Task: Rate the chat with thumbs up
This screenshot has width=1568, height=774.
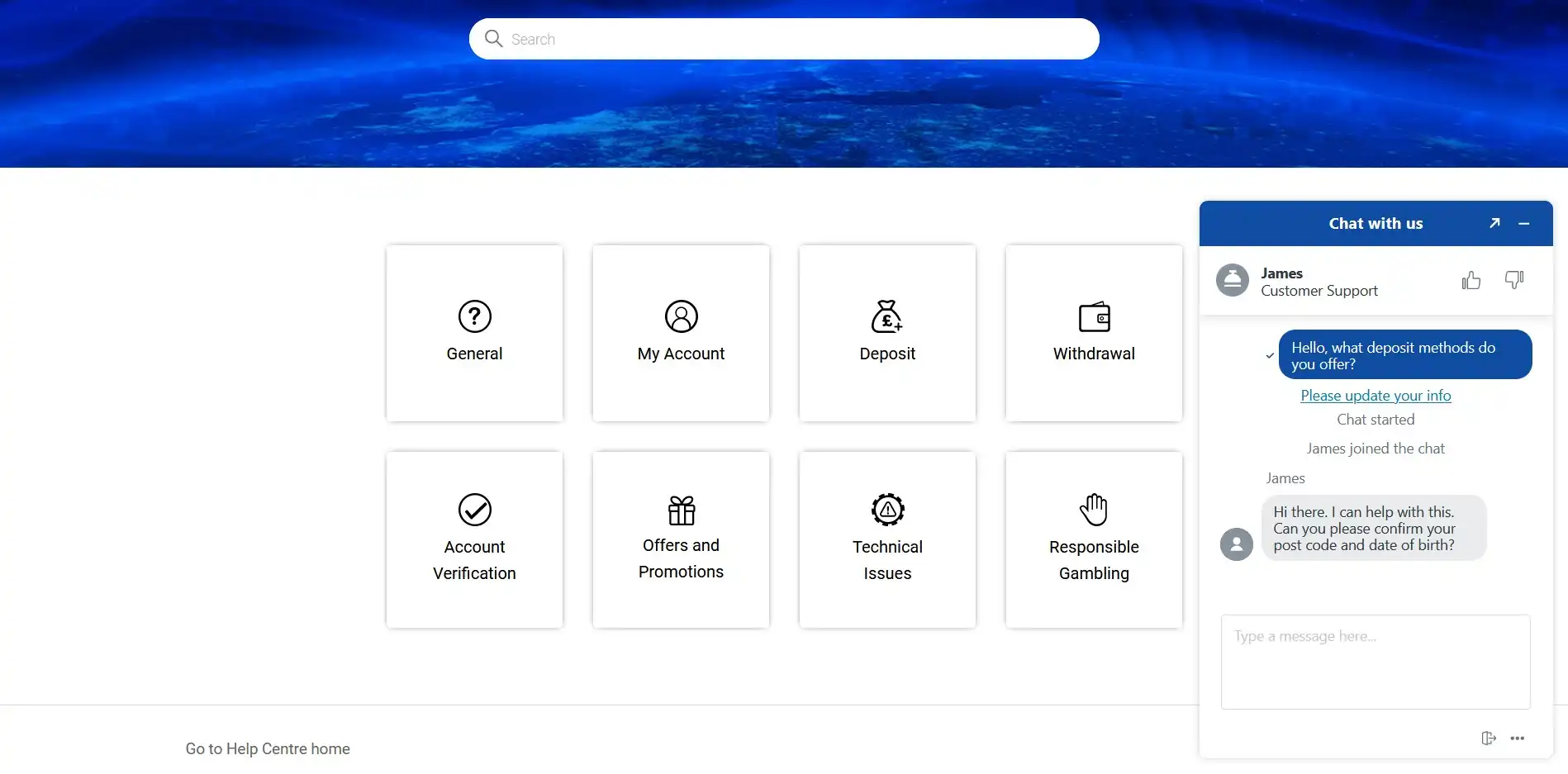Action: [x=1471, y=281]
